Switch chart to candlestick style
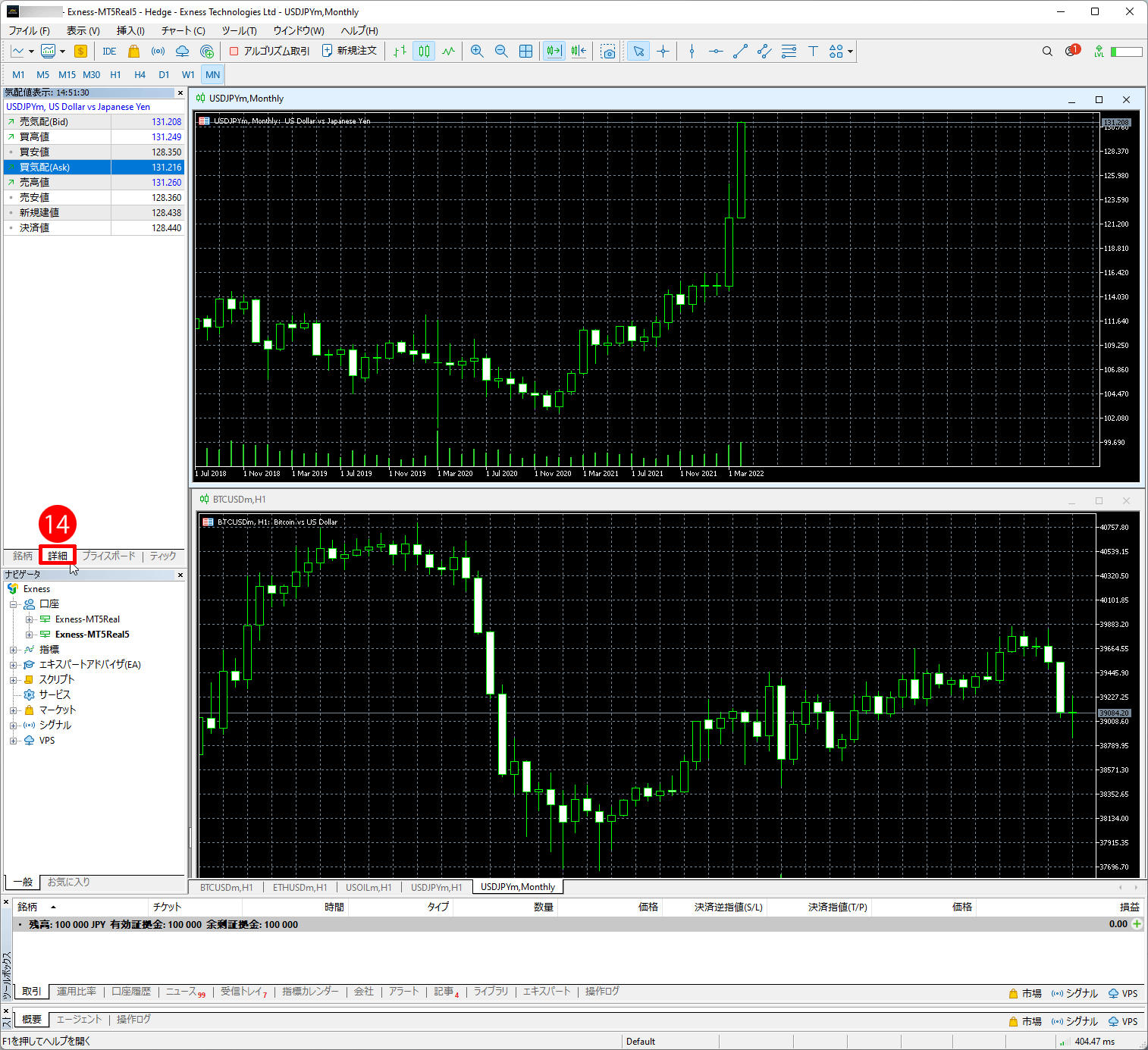Viewport: 1148px width, 1050px height. pos(424,52)
